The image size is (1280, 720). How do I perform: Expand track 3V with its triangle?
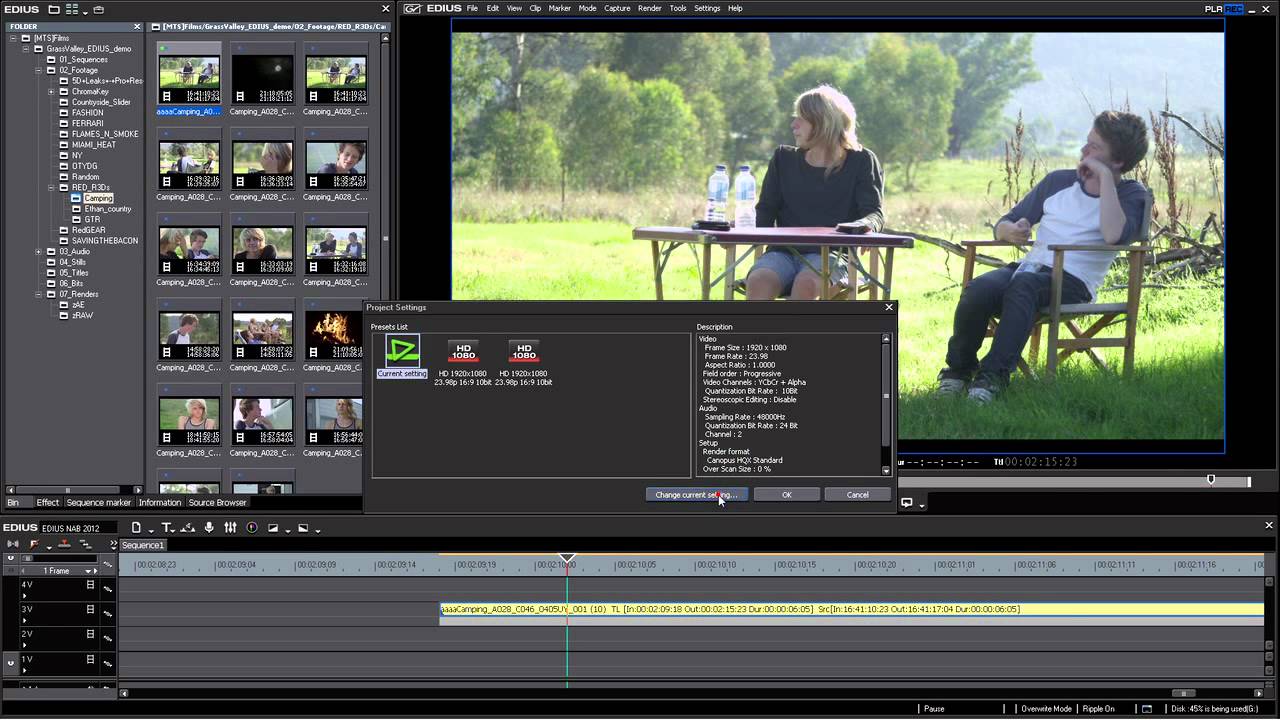(24, 620)
